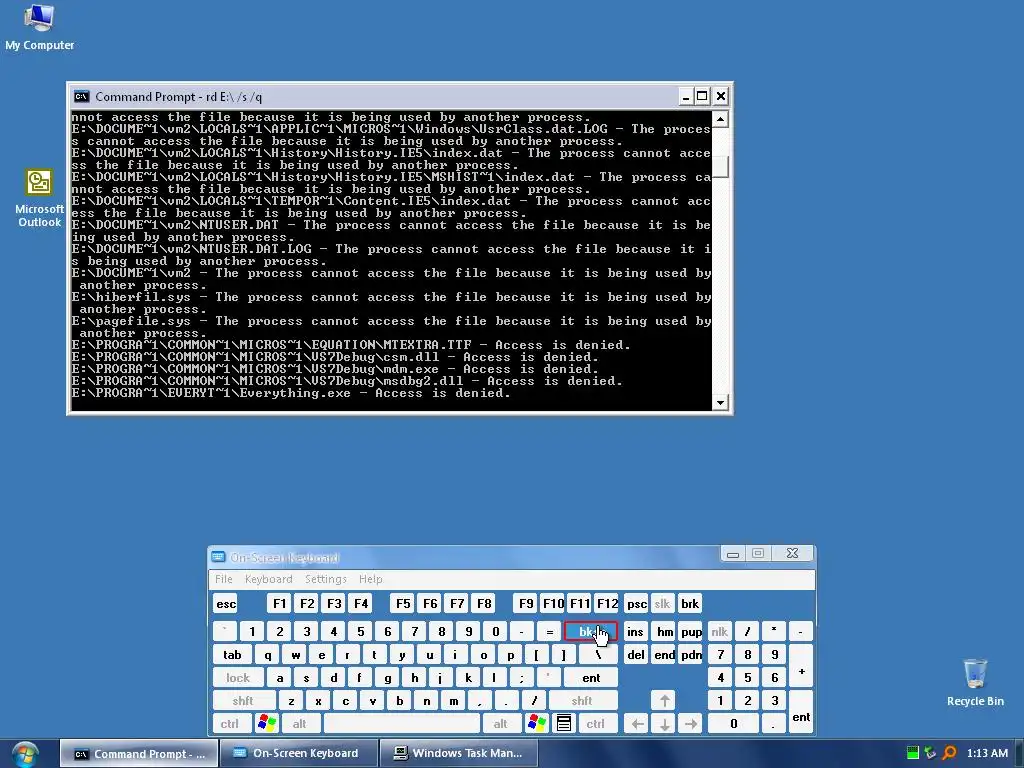The height and width of the screenshot is (768, 1024).
Task: Click the brk key
Action: tap(690, 603)
